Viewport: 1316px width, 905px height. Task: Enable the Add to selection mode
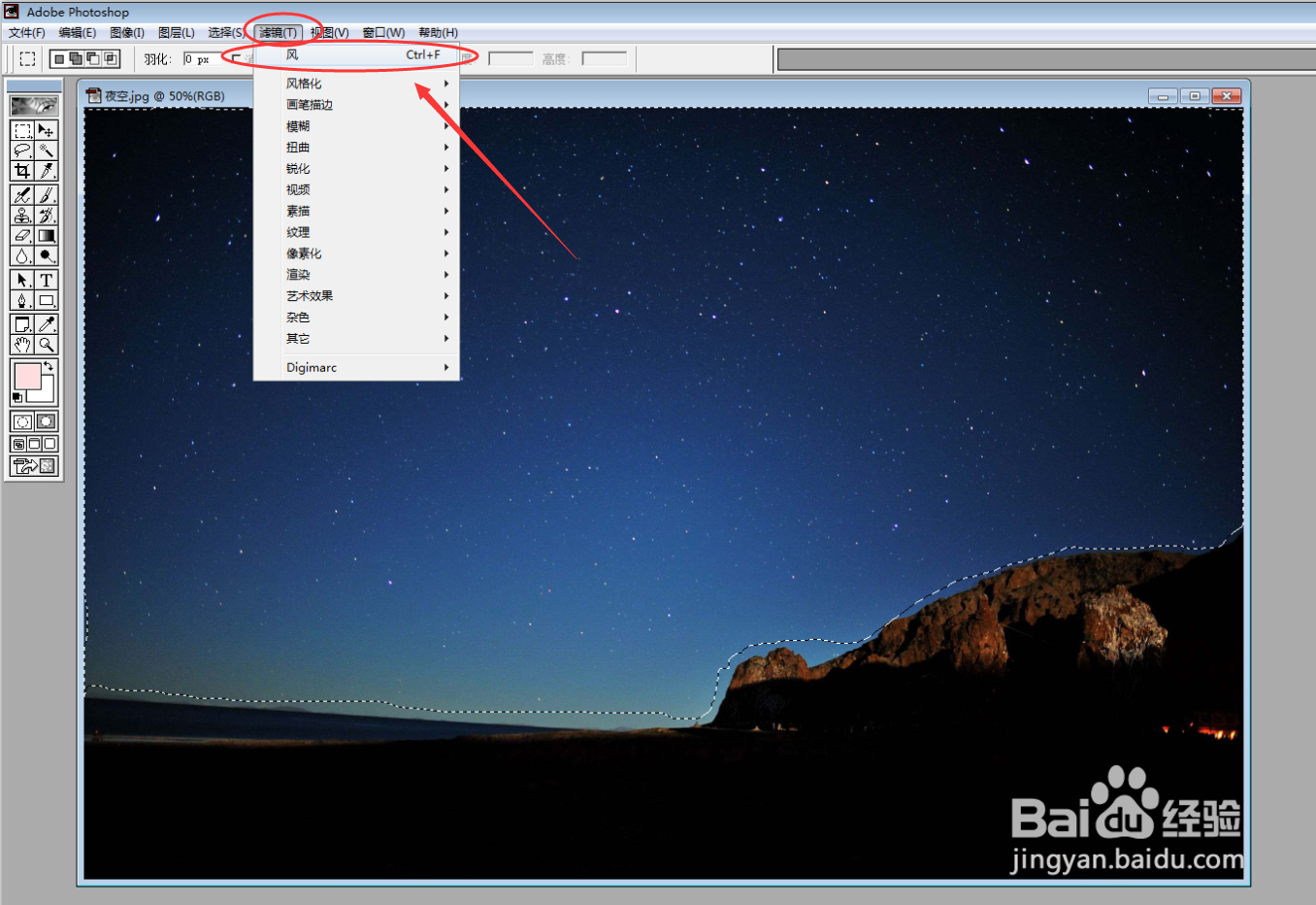click(76, 59)
